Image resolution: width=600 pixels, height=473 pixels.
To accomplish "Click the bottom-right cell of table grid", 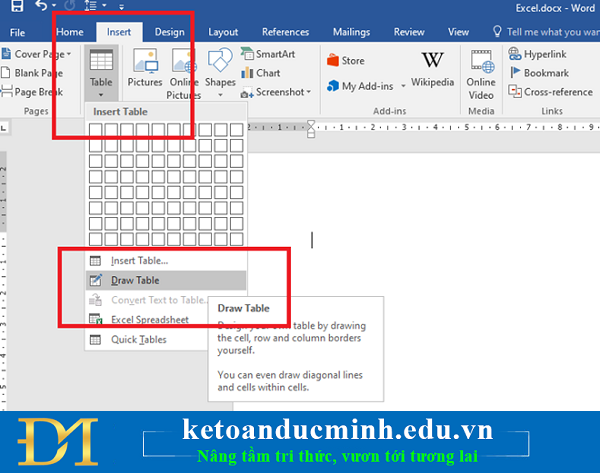I will click(236, 239).
